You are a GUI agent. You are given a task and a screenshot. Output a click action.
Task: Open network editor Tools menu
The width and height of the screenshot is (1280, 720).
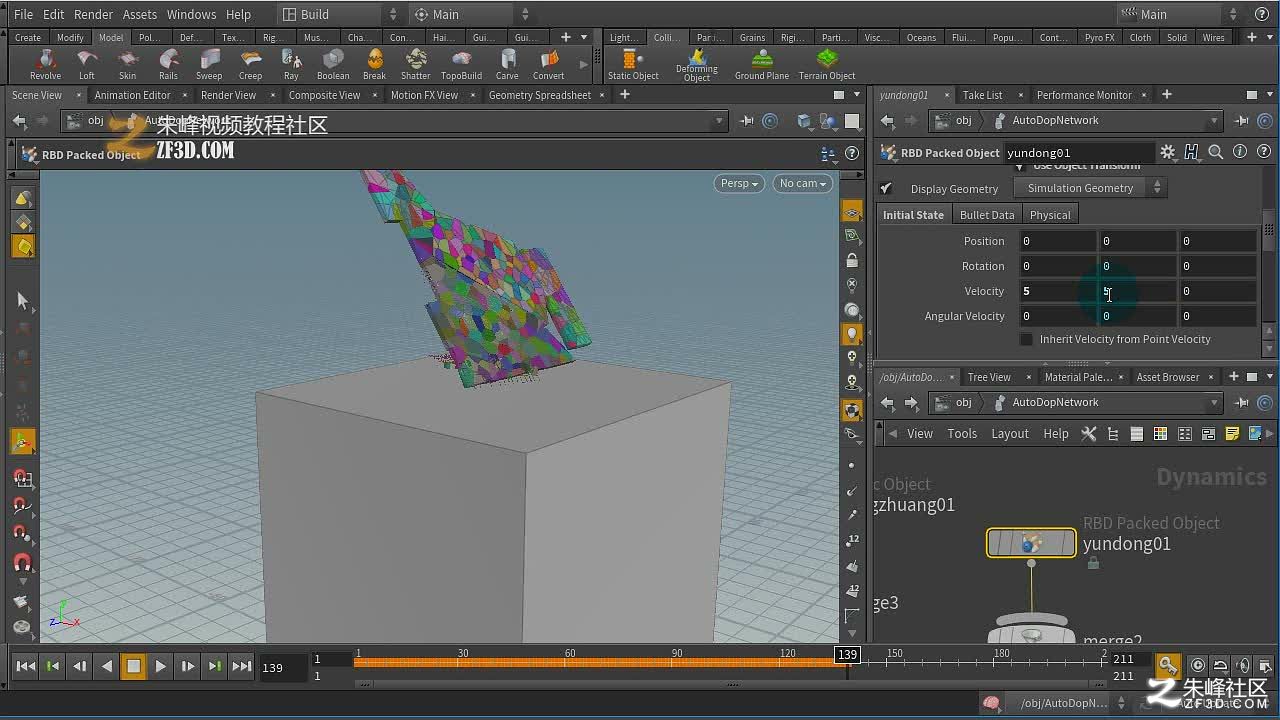pyautogui.click(x=962, y=434)
